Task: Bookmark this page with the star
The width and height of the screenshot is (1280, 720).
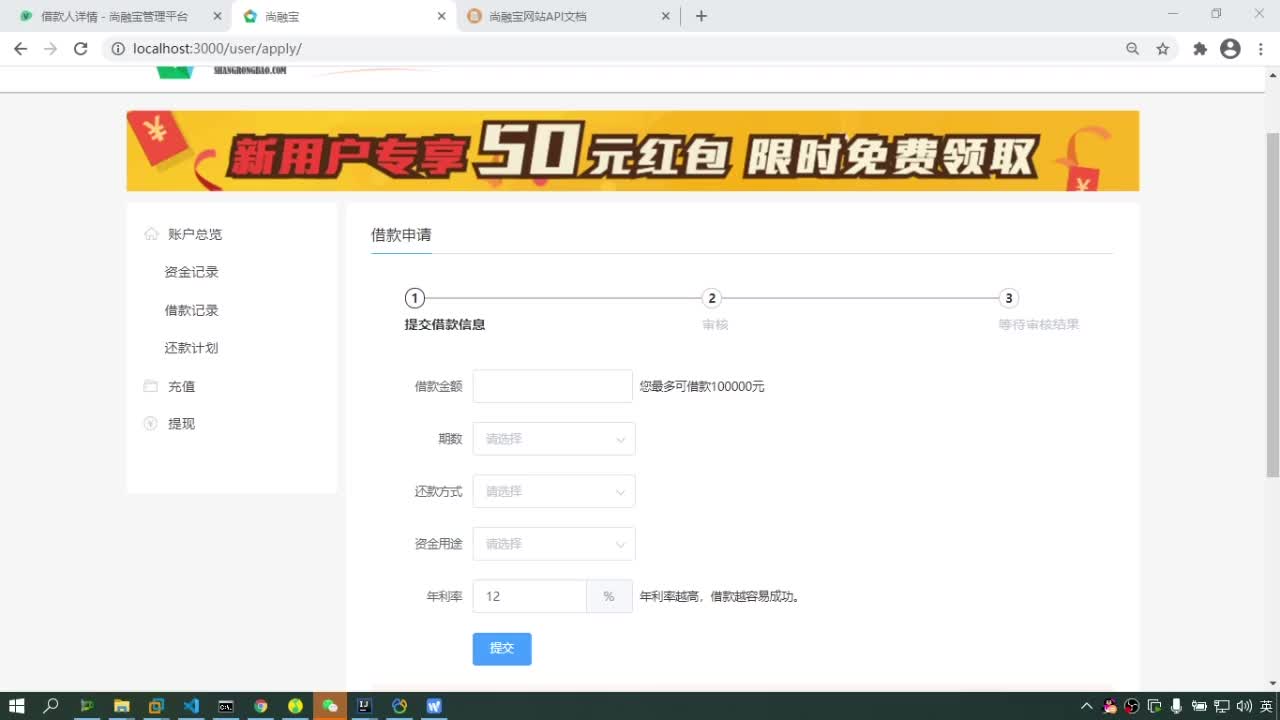Action: [1163, 48]
